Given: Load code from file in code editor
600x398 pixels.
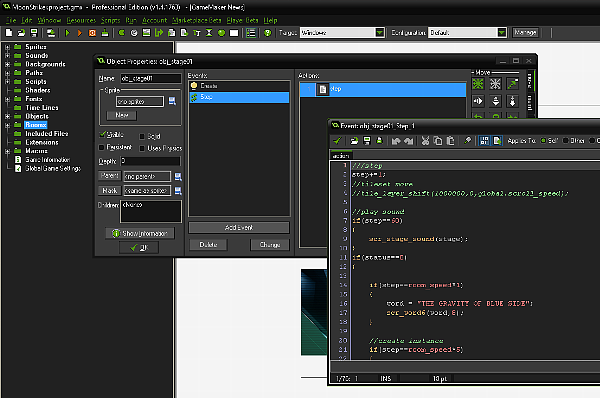Looking at the screenshot, I should tap(354, 141).
